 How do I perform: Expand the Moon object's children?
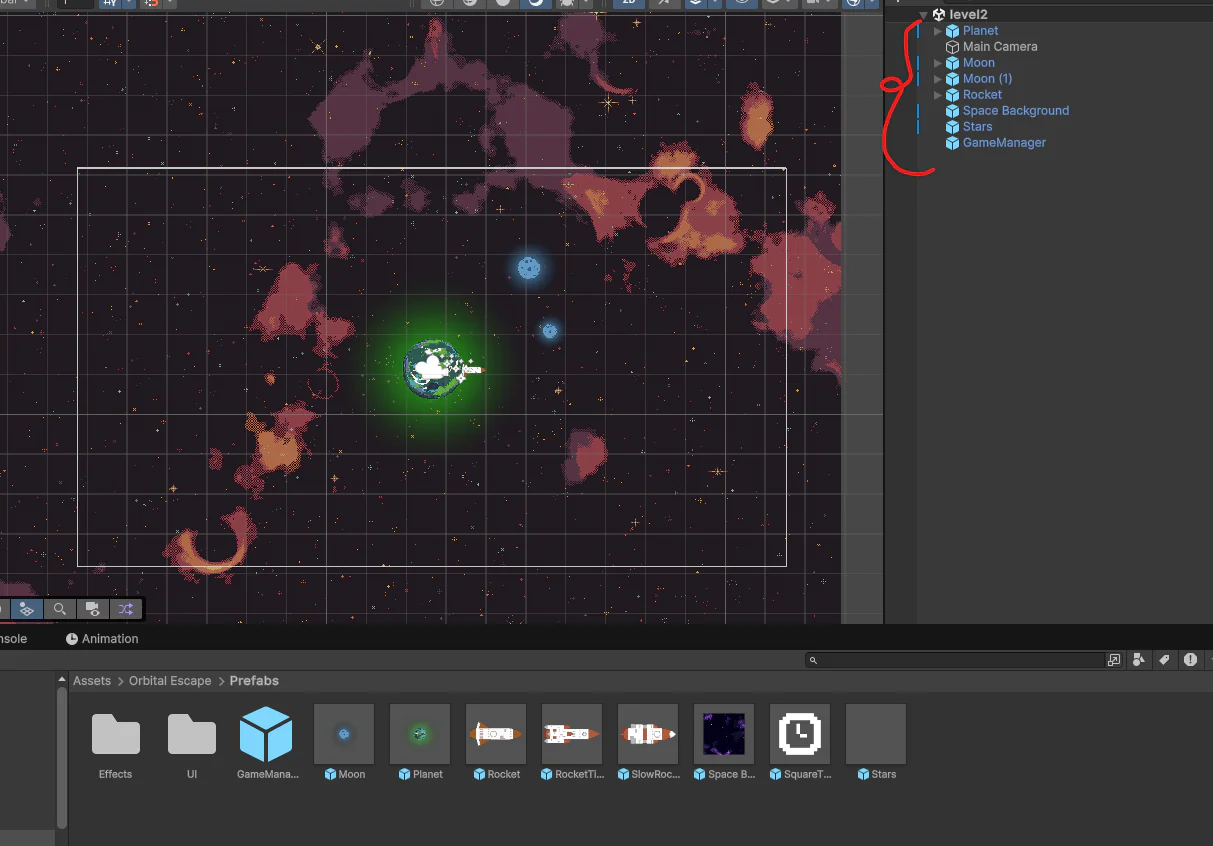(x=938, y=63)
